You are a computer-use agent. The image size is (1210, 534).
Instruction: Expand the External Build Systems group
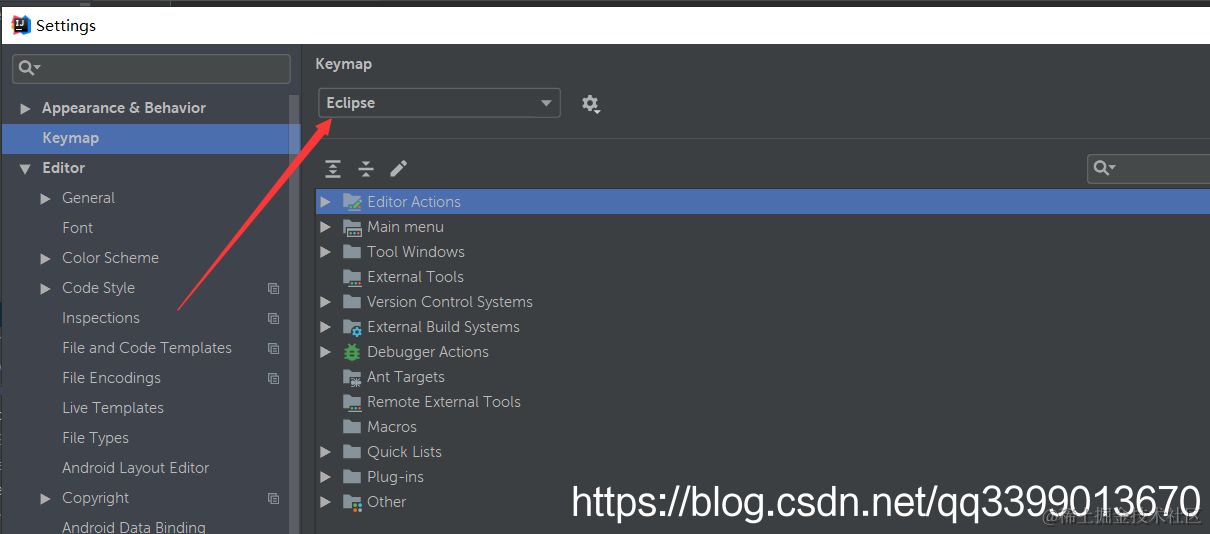tap(325, 326)
